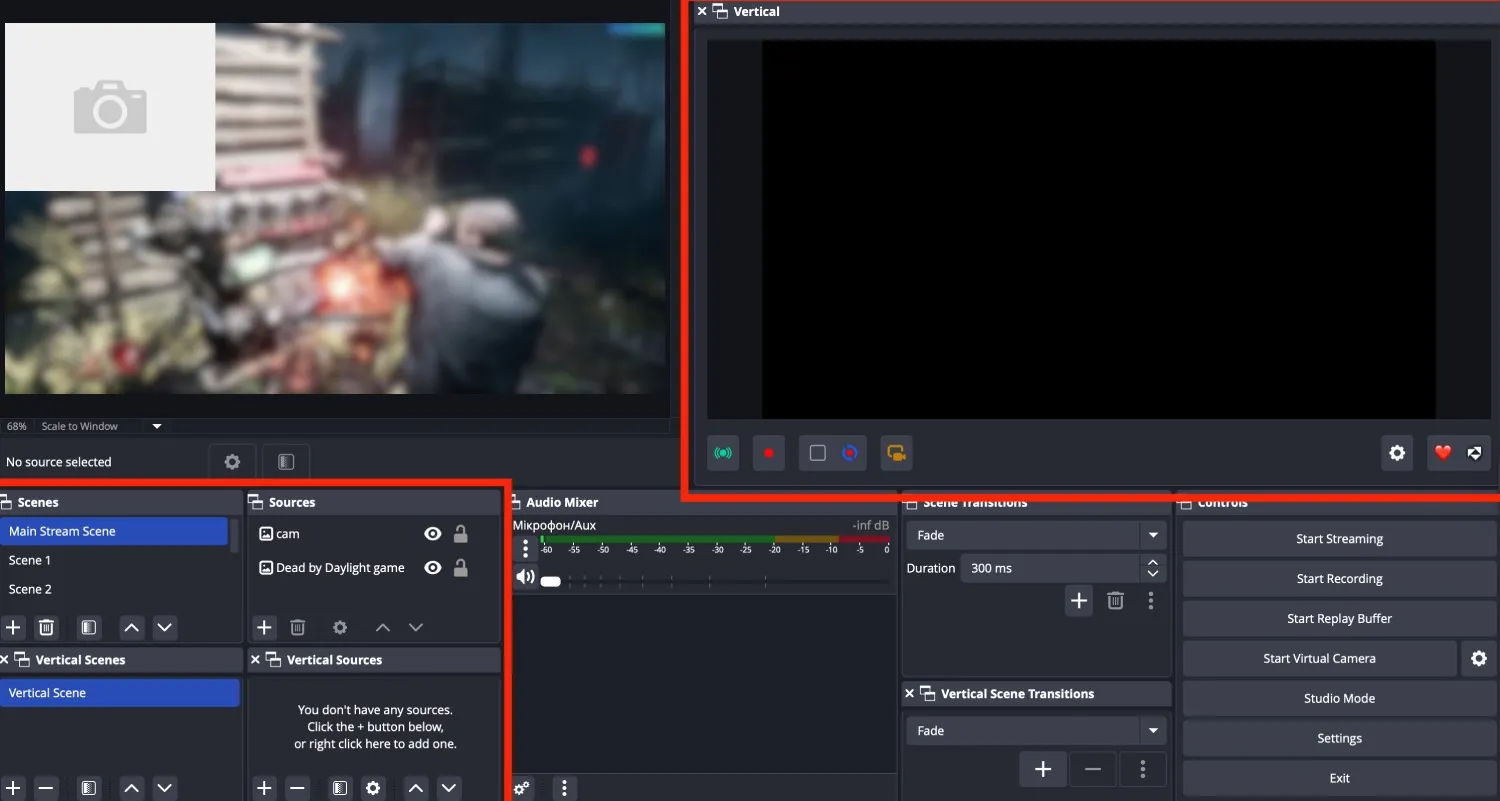Adjust Duration 300 ms stepper arrows
The image size is (1500, 801).
[1153, 568]
